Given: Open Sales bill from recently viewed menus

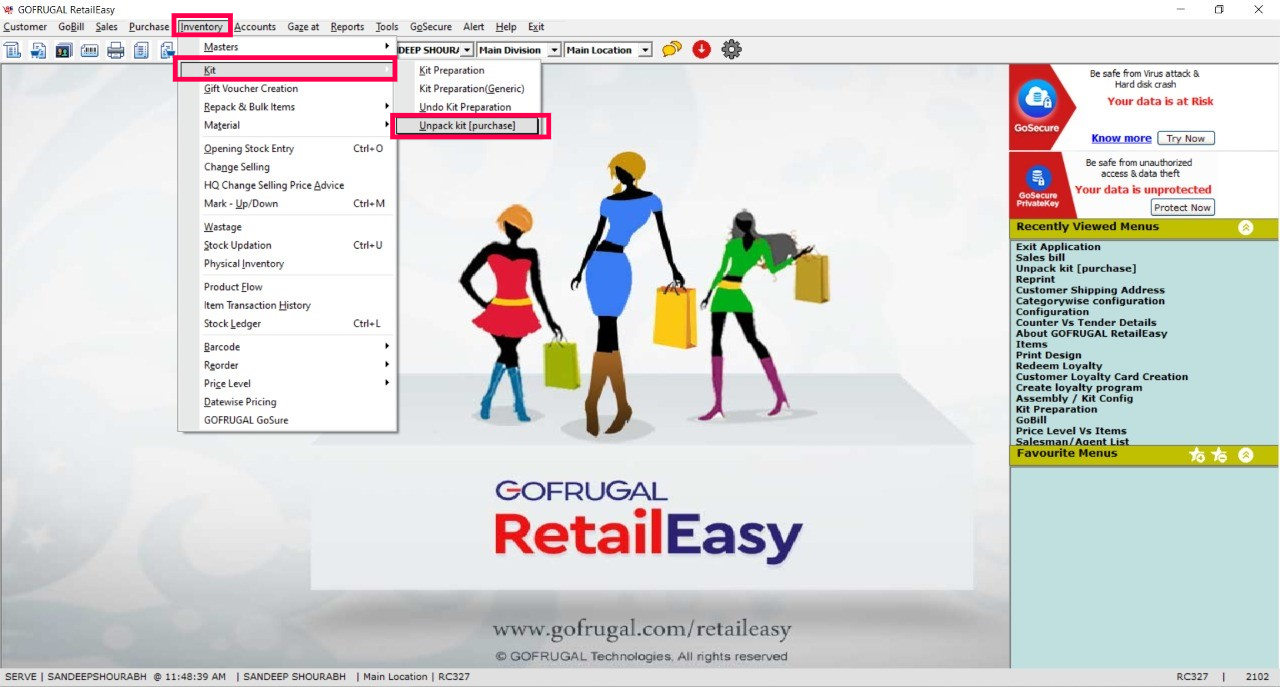Looking at the screenshot, I should point(1040,258).
